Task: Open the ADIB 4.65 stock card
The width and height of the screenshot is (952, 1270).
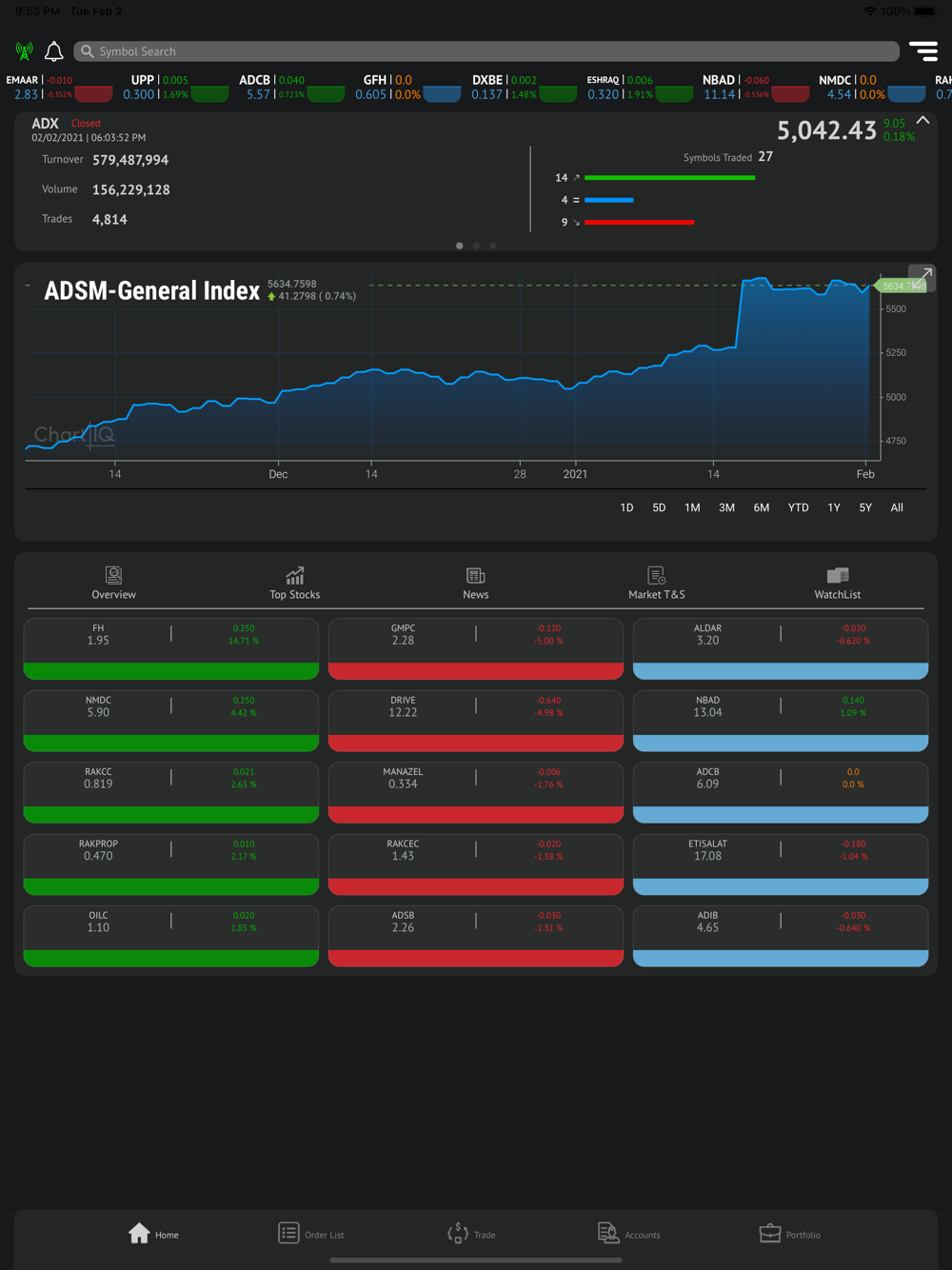Action: click(x=781, y=936)
